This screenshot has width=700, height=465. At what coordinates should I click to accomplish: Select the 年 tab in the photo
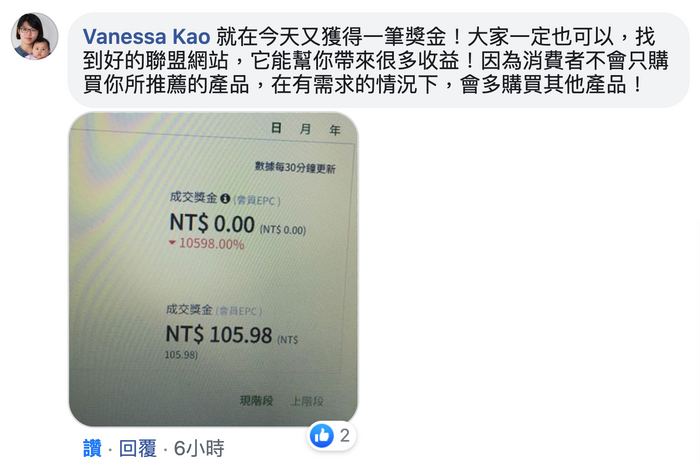pyautogui.click(x=335, y=130)
